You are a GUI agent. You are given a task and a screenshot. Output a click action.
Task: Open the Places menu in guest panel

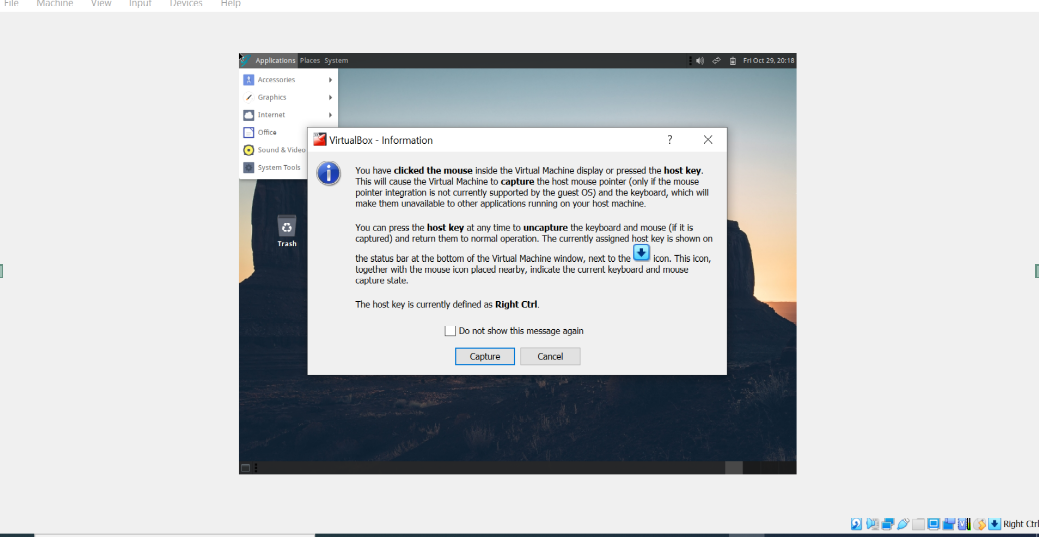(x=309, y=60)
